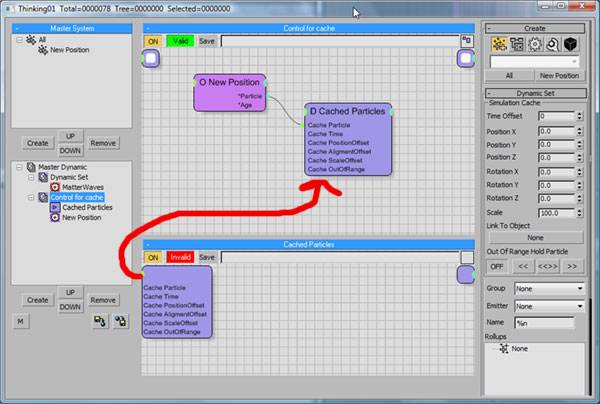The image size is (600, 404).
Task: Toggle the OFF button for Out Of Range
Action: click(x=497, y=267)
